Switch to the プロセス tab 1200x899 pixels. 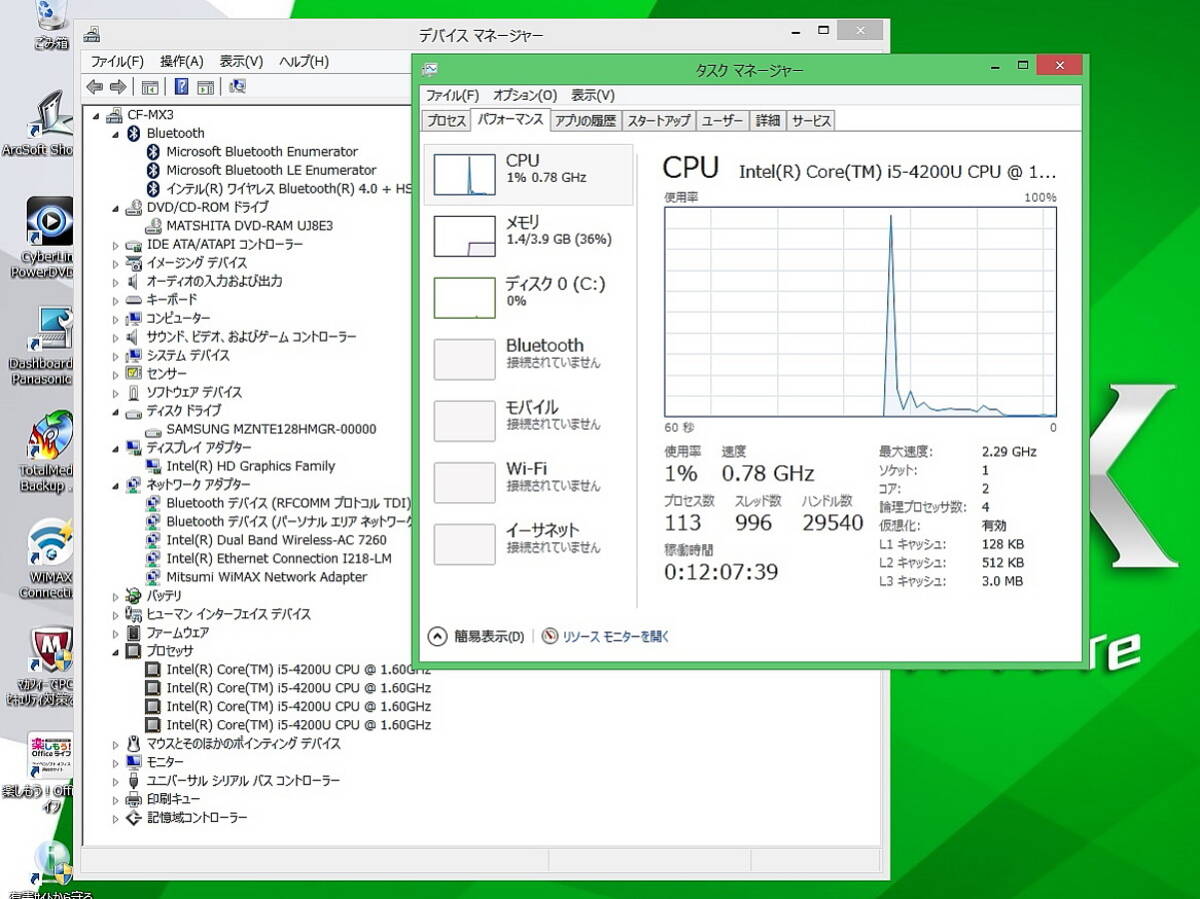pos(446,121)
